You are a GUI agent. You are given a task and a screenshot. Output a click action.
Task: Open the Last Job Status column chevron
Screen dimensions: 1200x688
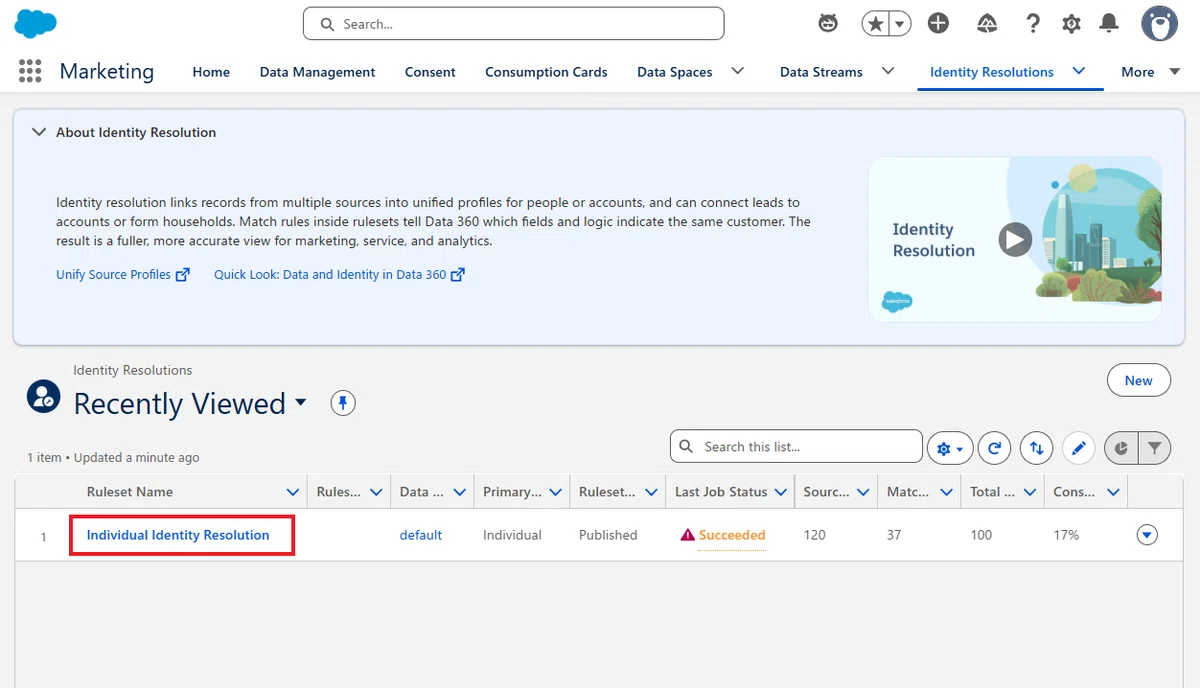pos(780,492)
